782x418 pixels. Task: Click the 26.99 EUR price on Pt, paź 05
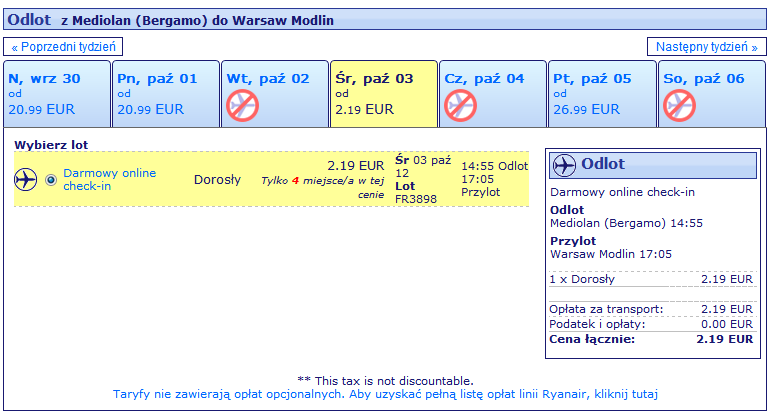click(586, 109)
